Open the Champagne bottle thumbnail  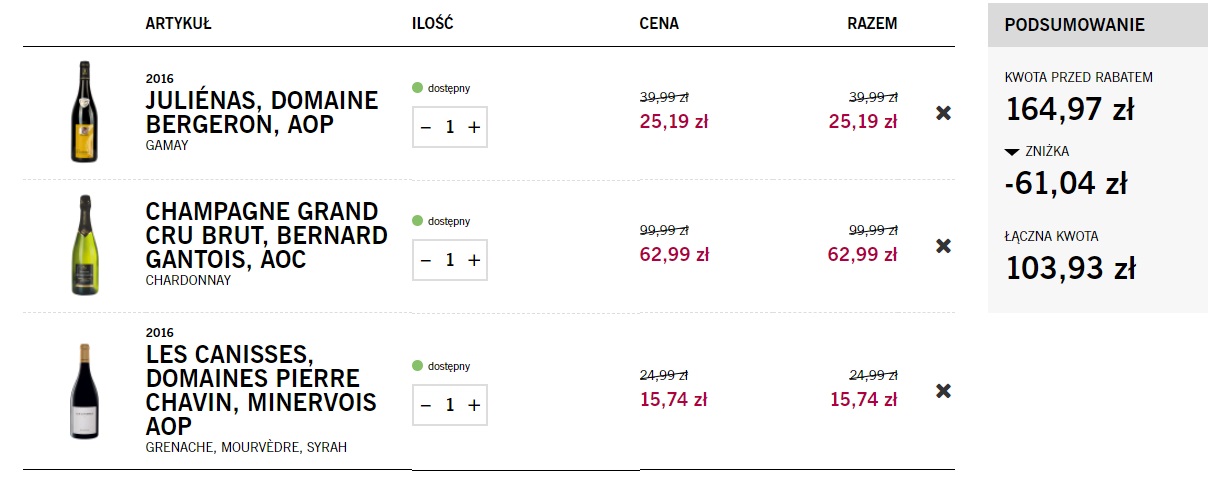point(84,245)
